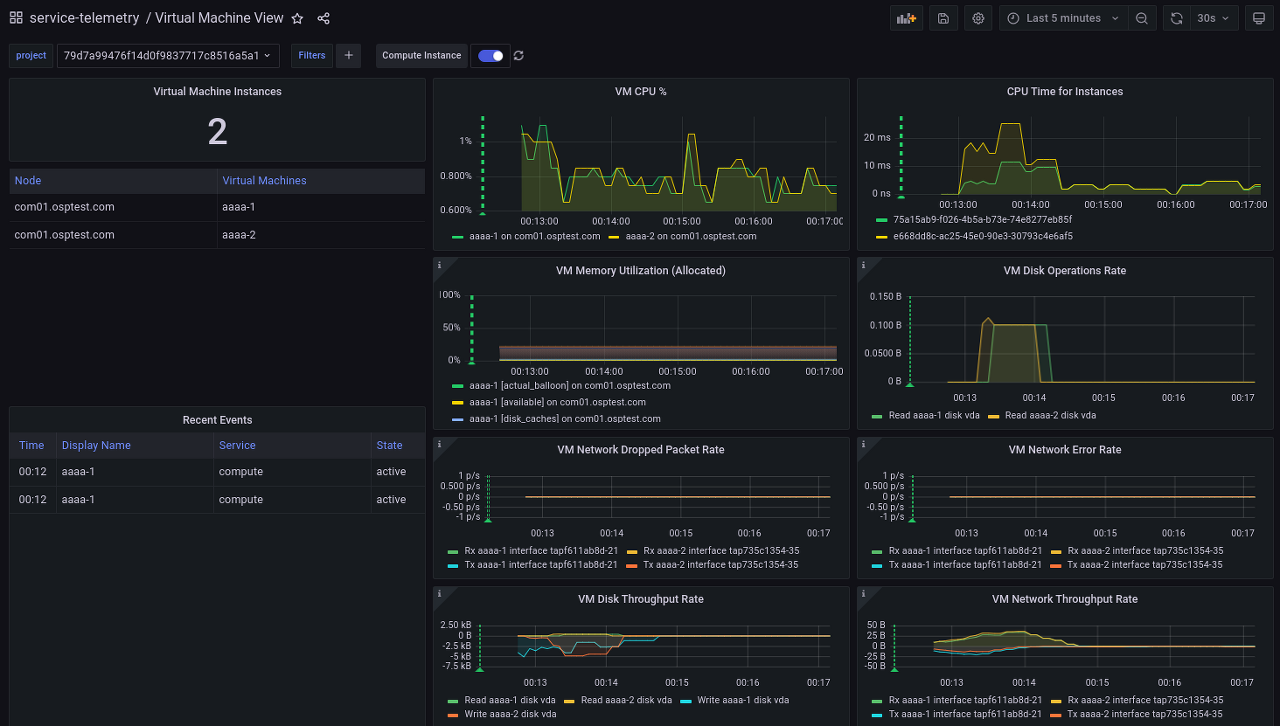Star the Virtual Machine View dashboard
The image size is (1280, 726).
[x=297, y=18]
